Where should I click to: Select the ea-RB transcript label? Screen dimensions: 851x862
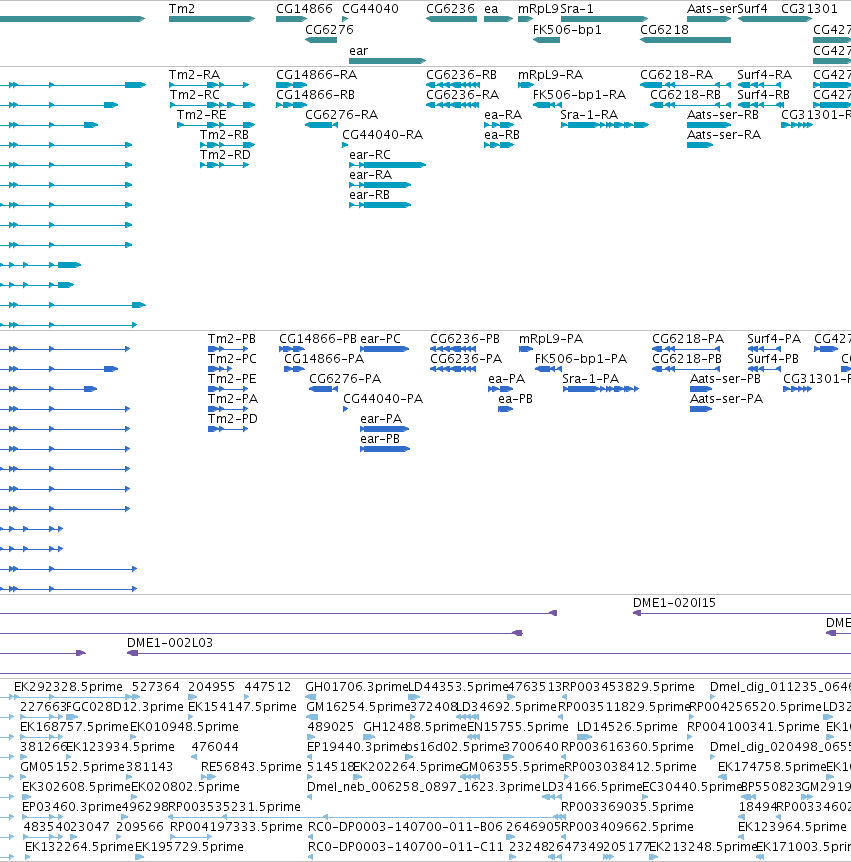click(502, 135)
